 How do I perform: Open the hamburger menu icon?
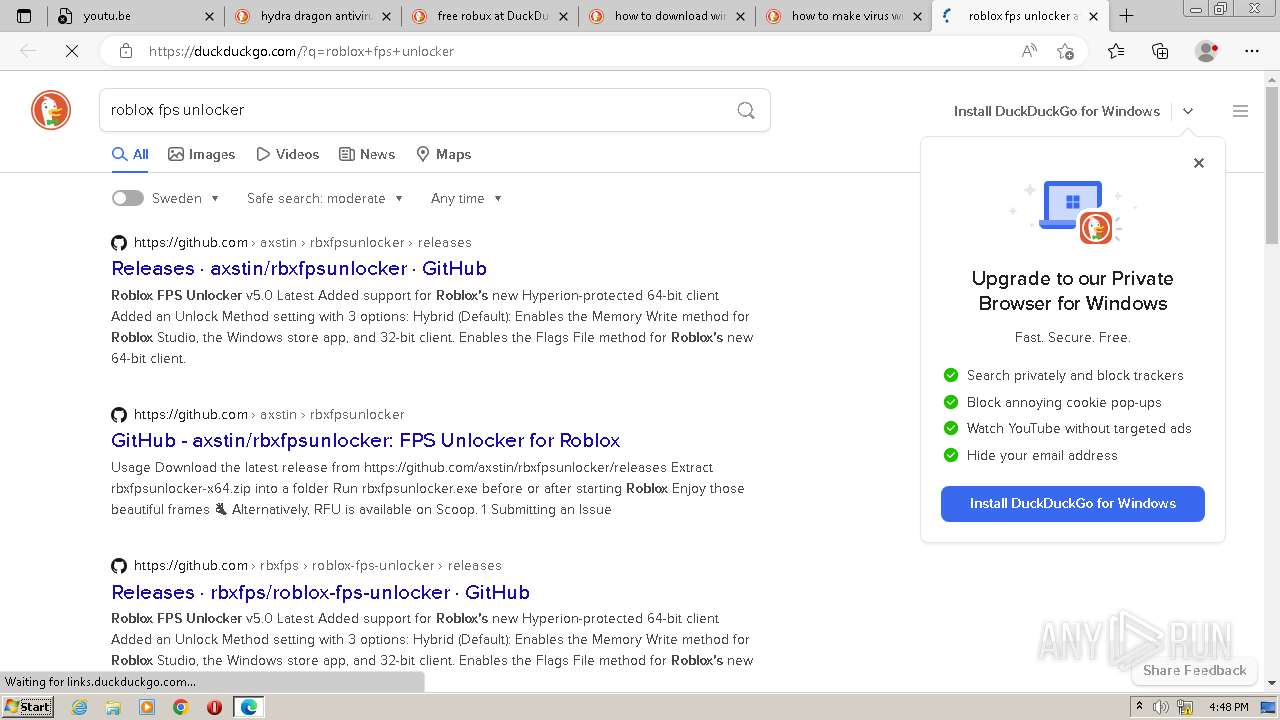[x=1240, y=111]
